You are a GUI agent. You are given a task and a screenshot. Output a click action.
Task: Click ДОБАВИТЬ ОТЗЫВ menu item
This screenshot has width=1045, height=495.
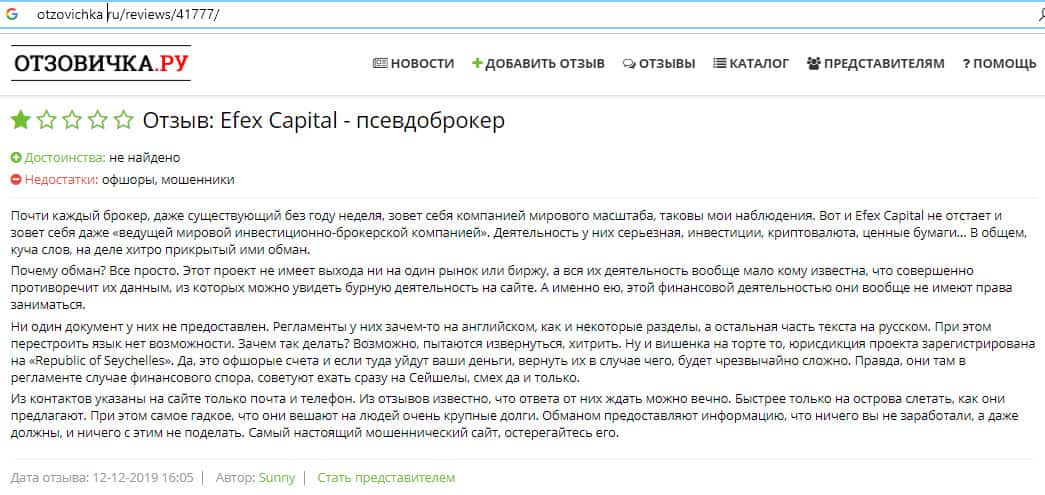tap(538, 63)
